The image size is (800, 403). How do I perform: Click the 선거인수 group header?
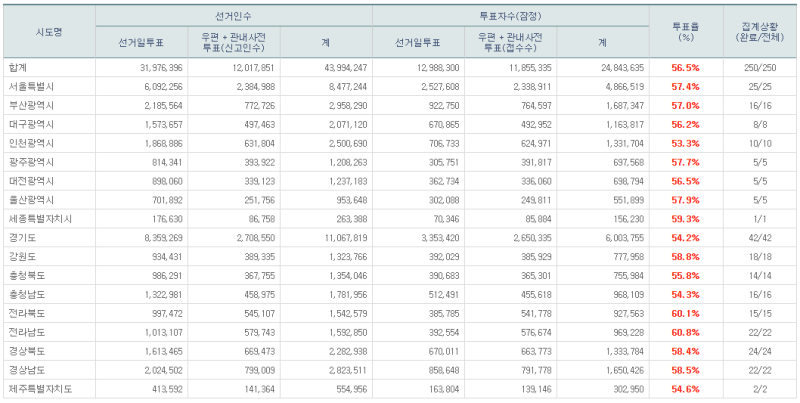pos(234,16)
